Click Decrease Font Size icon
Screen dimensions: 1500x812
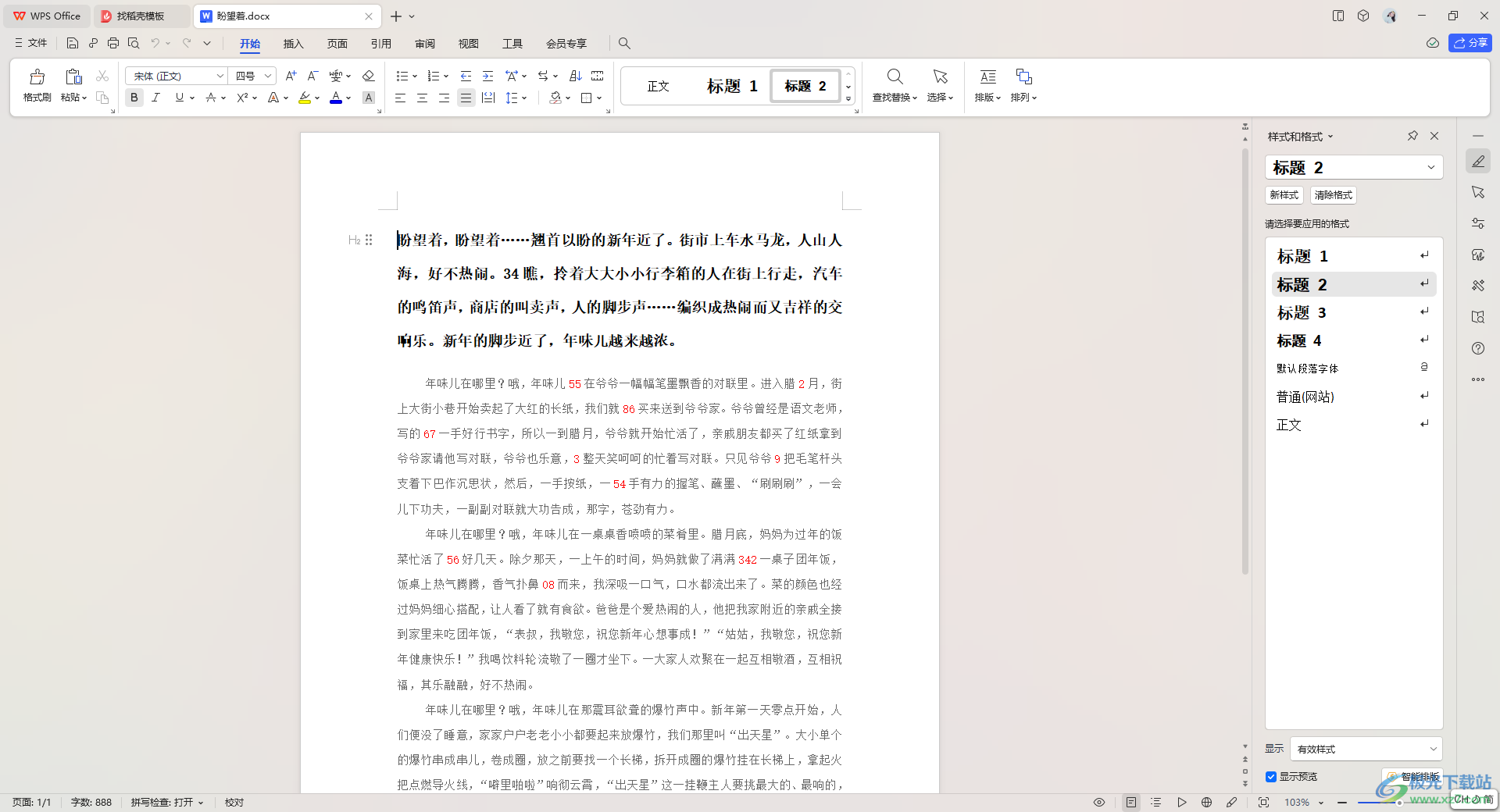pos(312,76)
